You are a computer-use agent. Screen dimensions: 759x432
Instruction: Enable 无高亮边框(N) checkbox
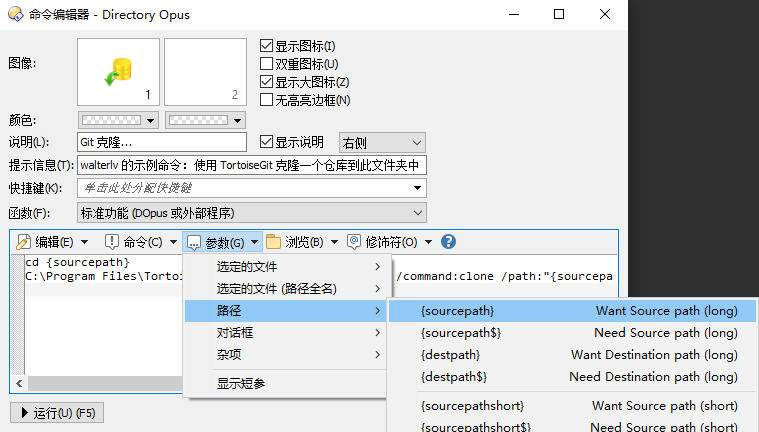[266, 100]
